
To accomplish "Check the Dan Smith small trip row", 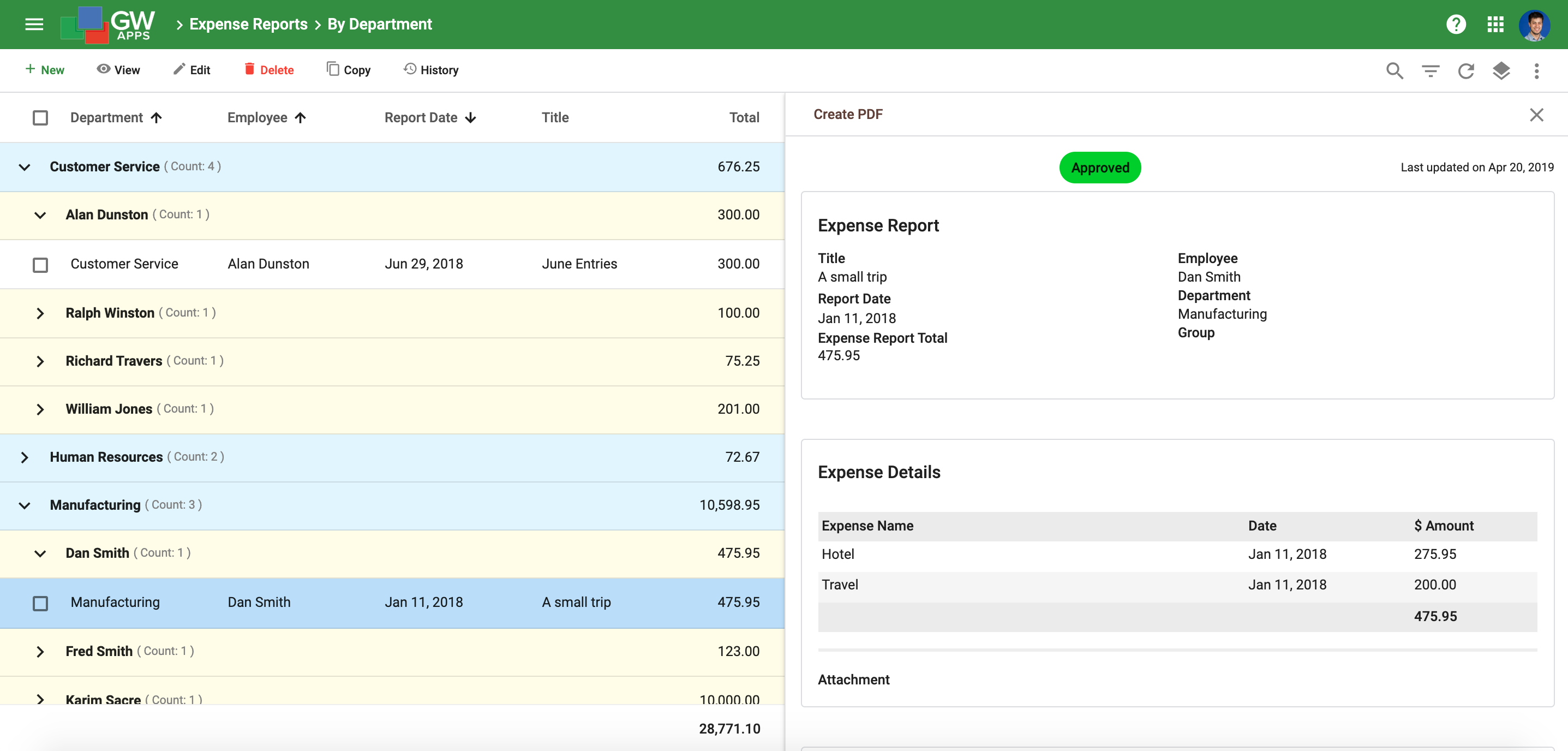I will pyautogui.click(x=40, y=603).
